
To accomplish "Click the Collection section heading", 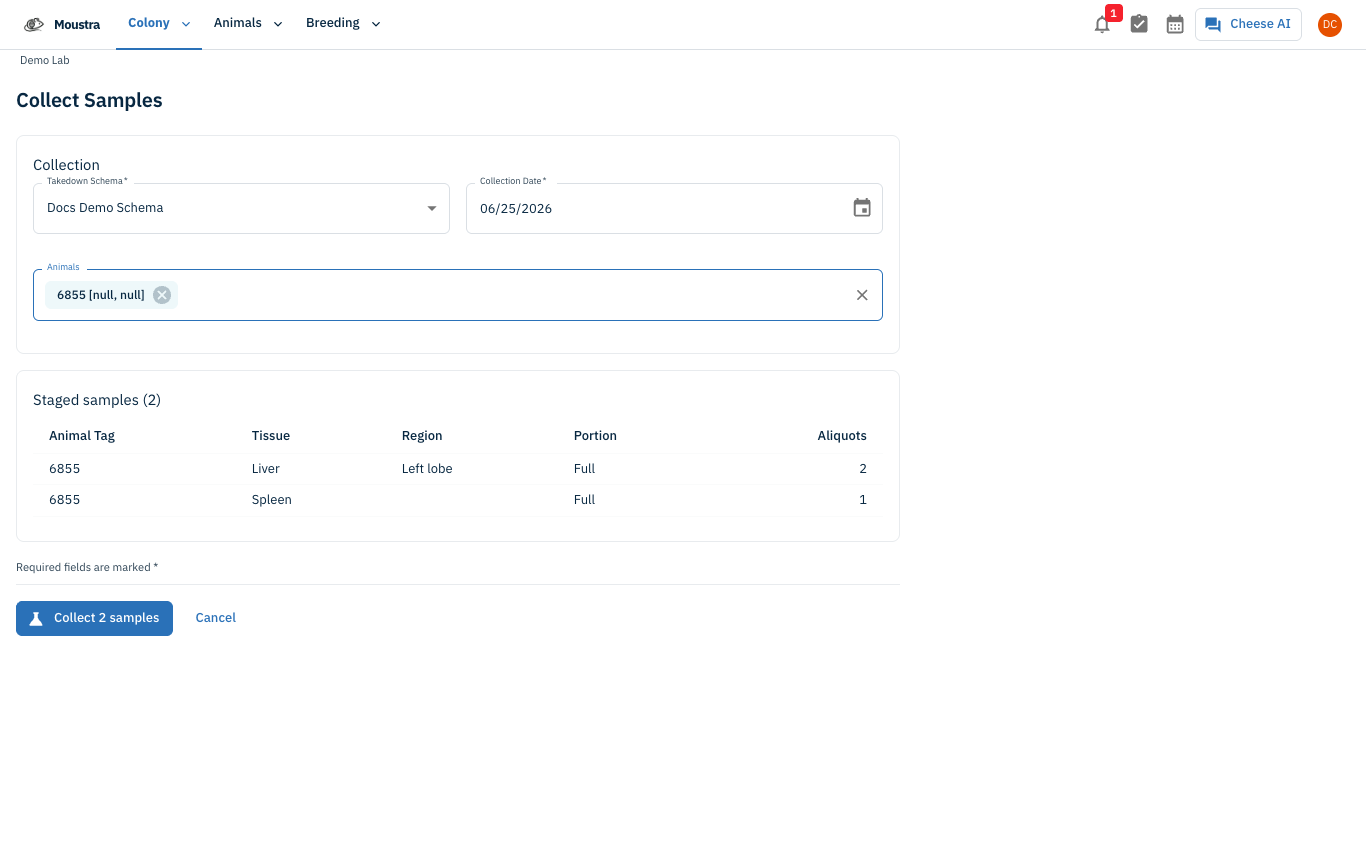I will point(66,165).
